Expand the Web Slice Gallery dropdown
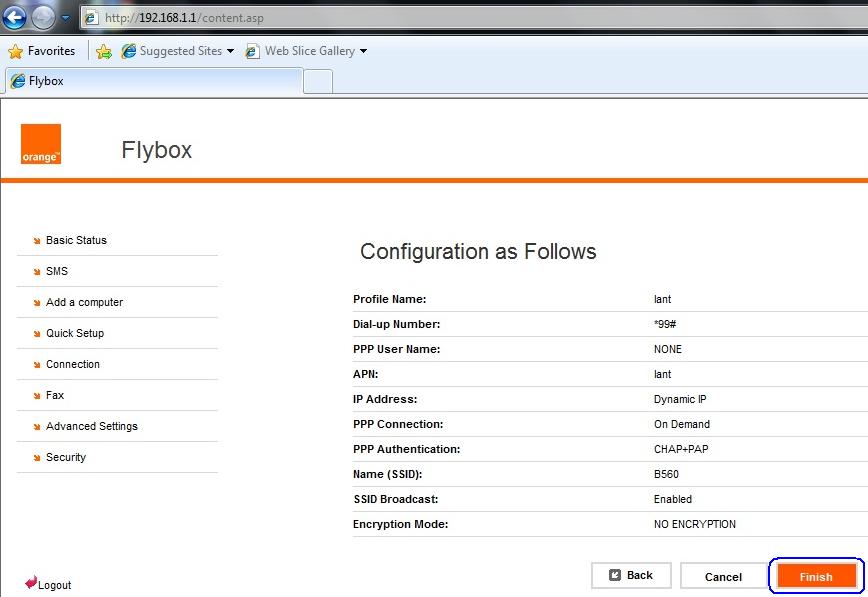 (x=363, y=51)
